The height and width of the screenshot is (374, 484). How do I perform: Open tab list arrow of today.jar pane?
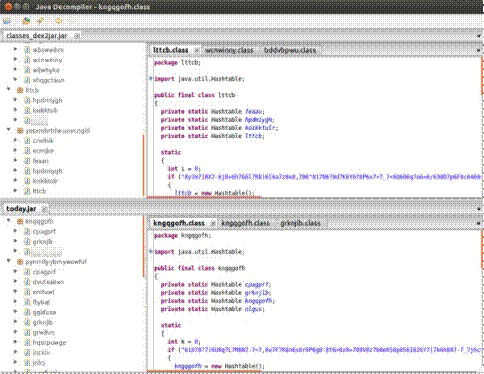(479, 209)
